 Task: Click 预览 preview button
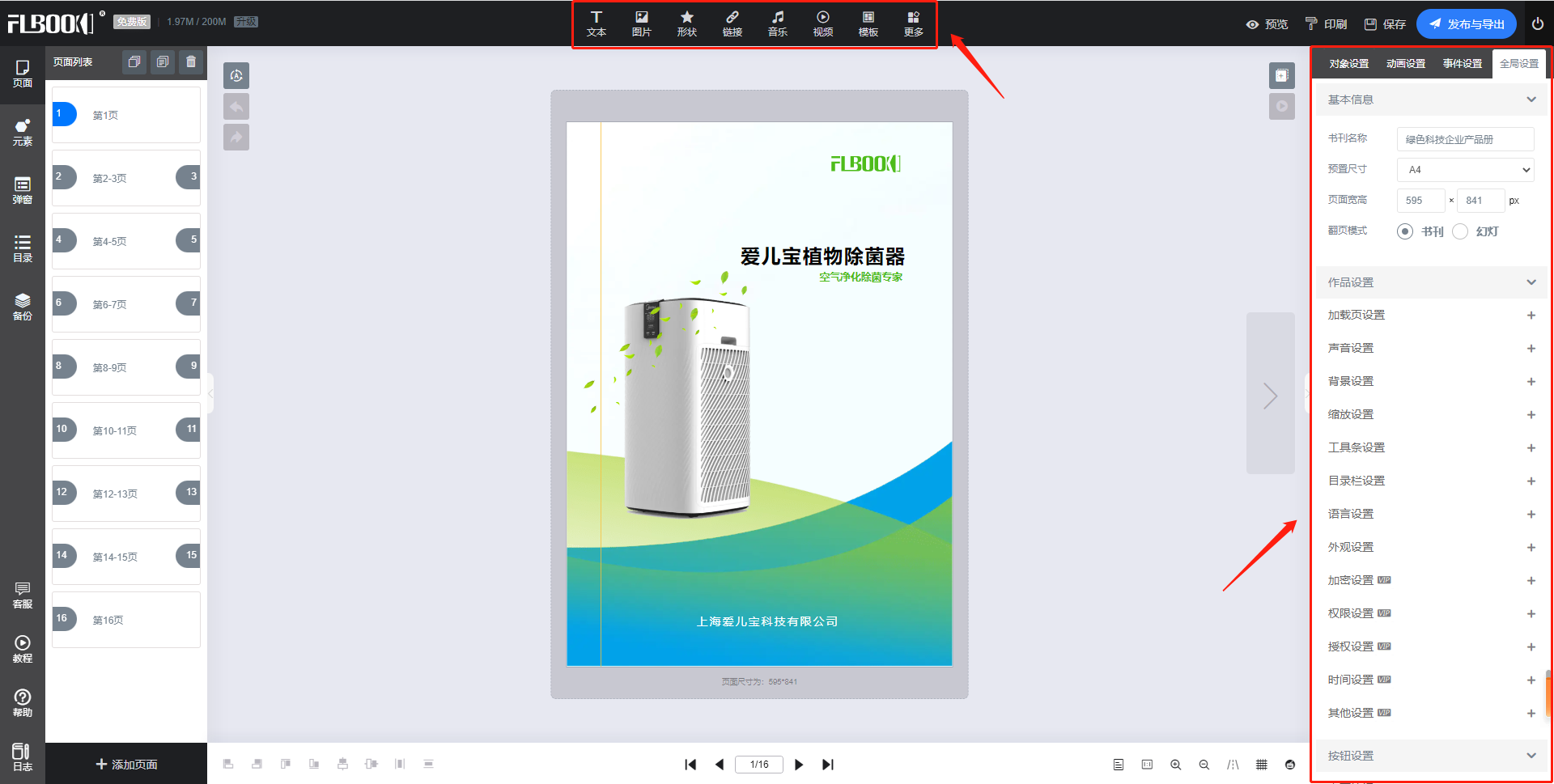pos(1267,24)
